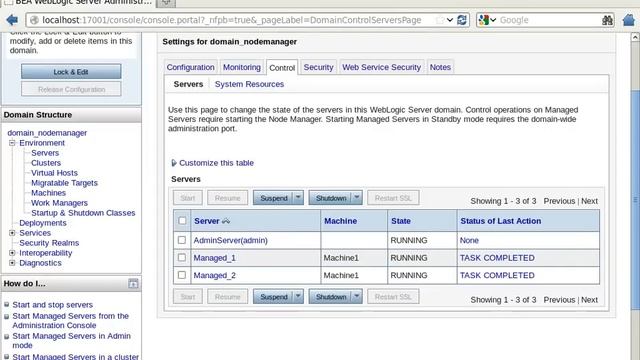Go to browser home icon
The image size is (640, 360).
pyautogui.click(x=629, y=20)
